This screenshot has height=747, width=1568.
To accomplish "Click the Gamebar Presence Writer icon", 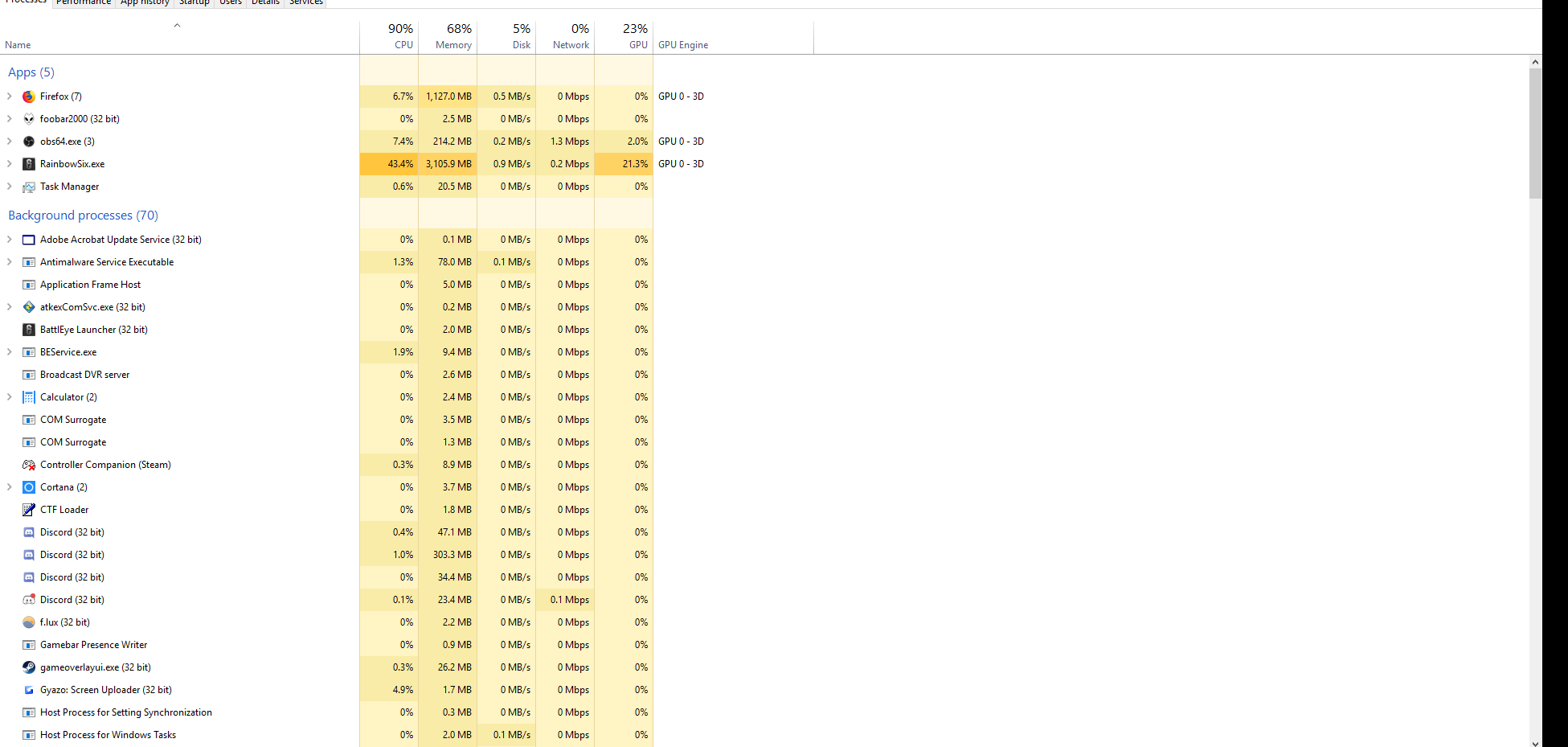I will pos(29,645).
